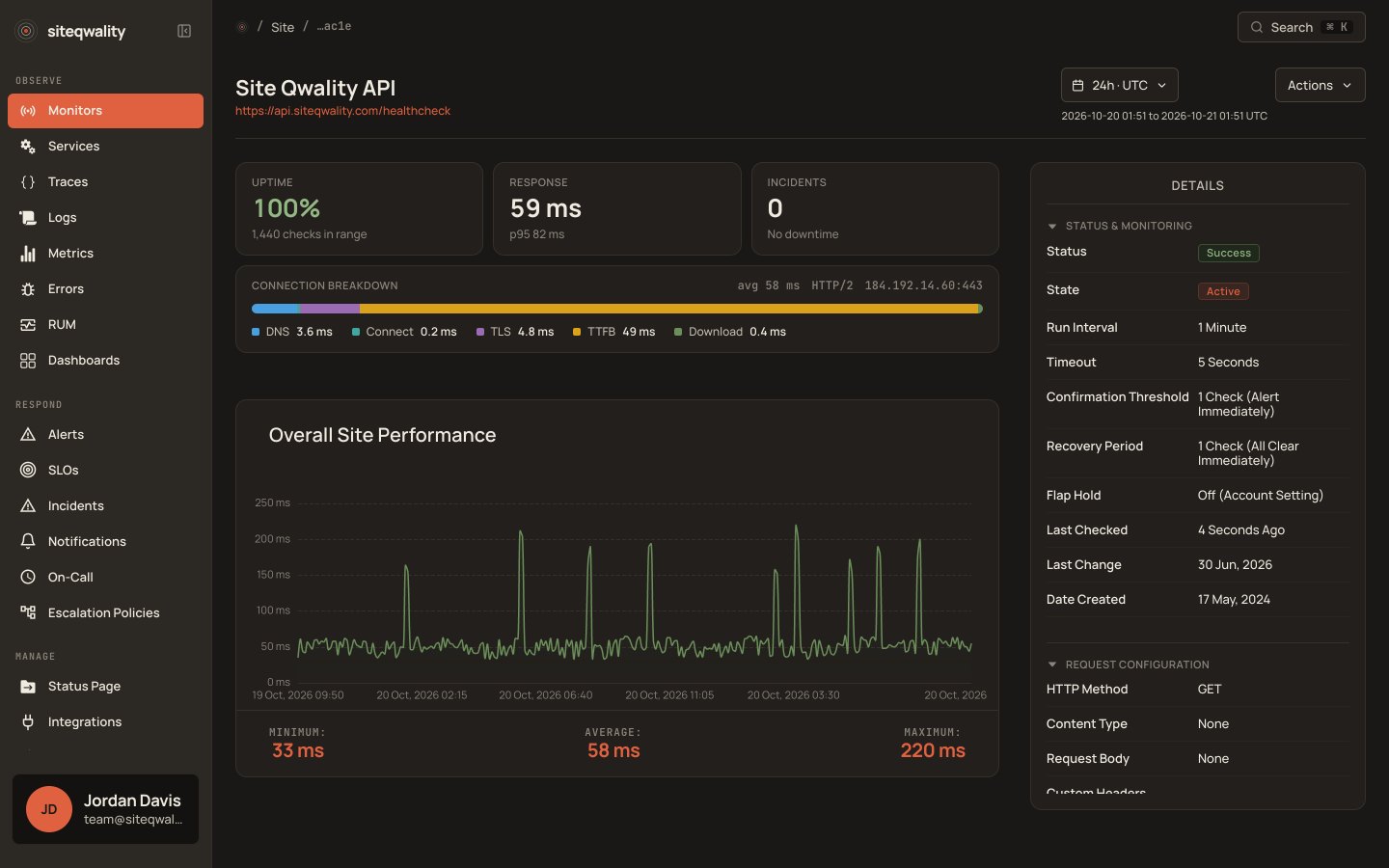Click the Alerts triangle icon
Screen dimensions: 1389x868
[x=28, y=434]
